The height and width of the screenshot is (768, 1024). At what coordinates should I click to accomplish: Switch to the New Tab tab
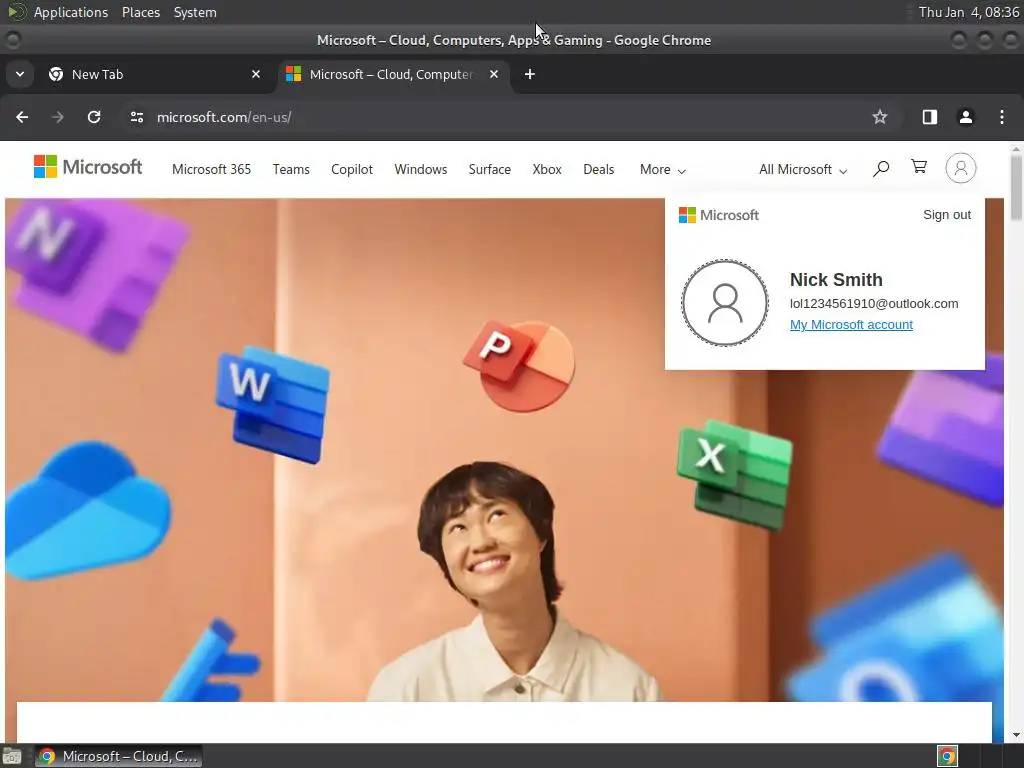coord(154,74)
